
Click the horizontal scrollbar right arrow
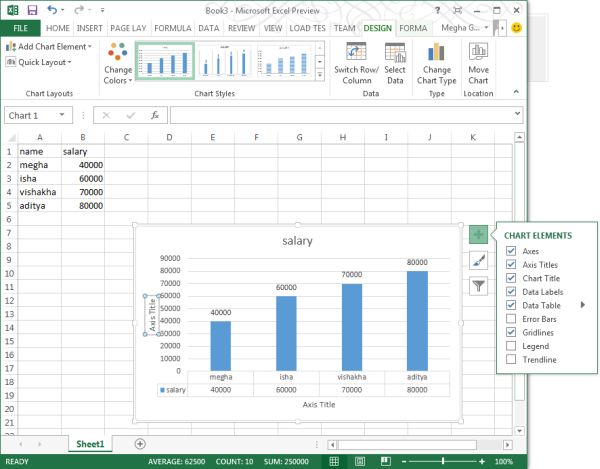(x=507, y=445)
